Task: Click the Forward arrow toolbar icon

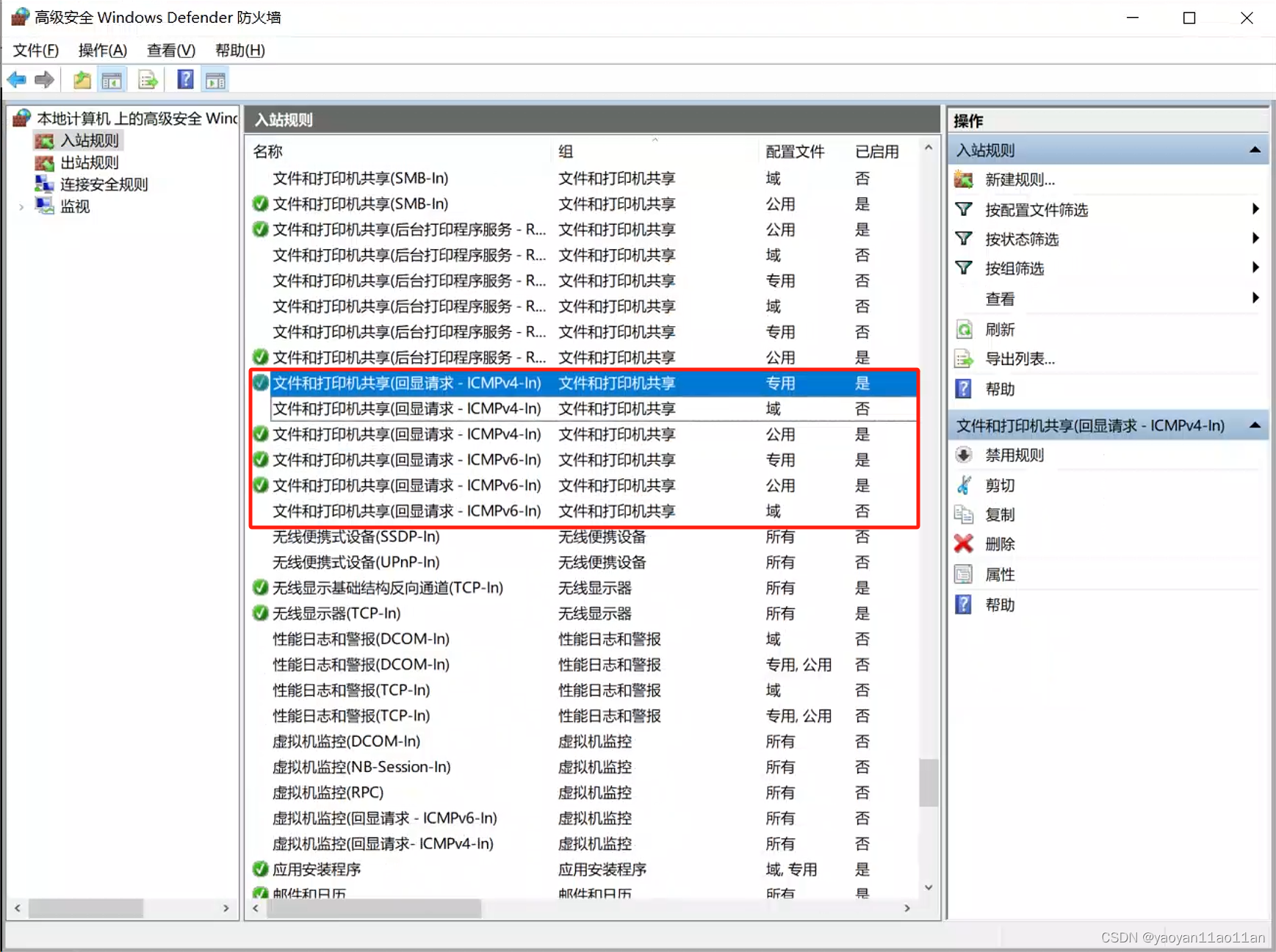Action: [45, 79]
